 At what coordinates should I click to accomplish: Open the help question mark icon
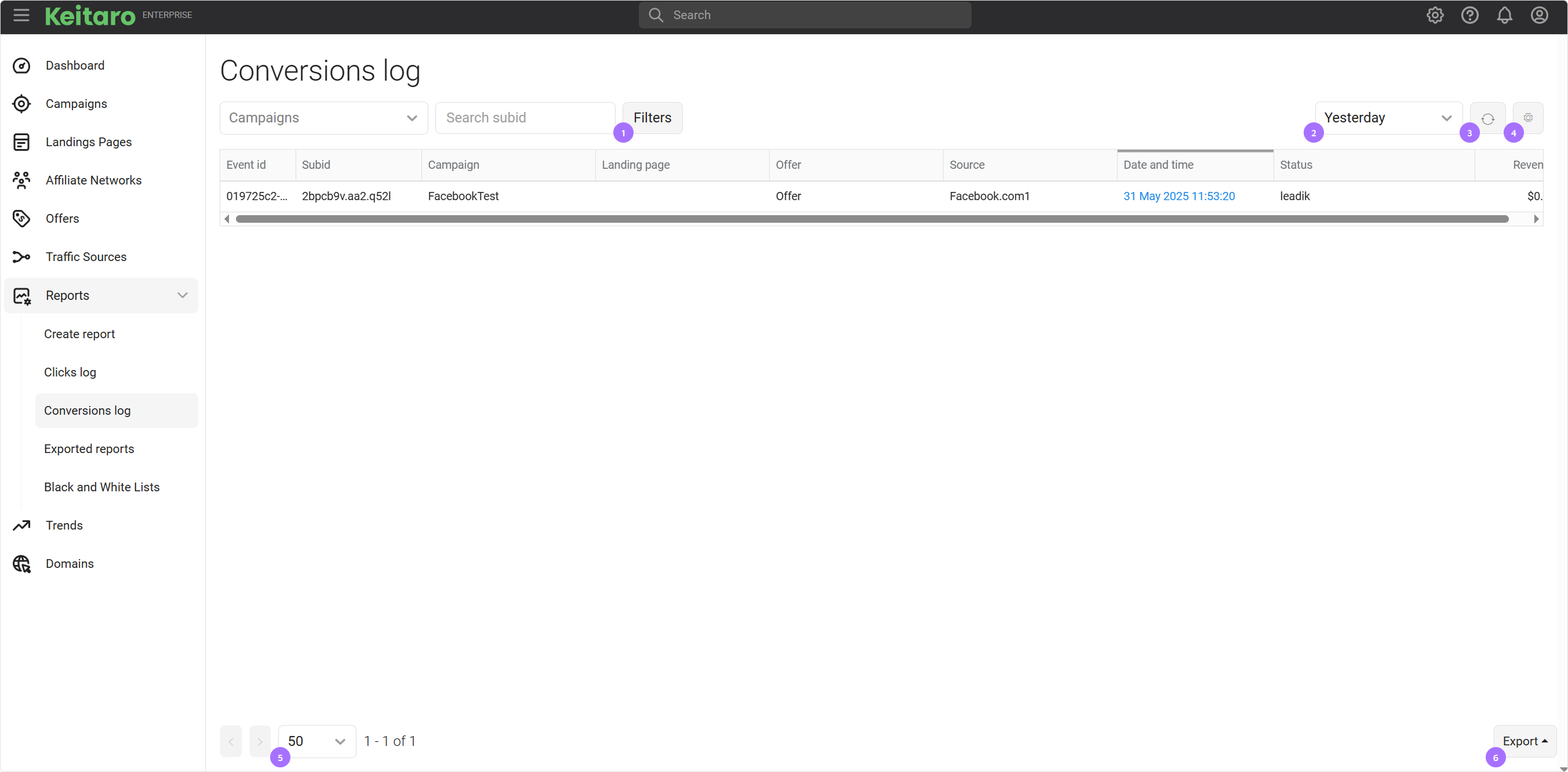[x=1469, y=15]
